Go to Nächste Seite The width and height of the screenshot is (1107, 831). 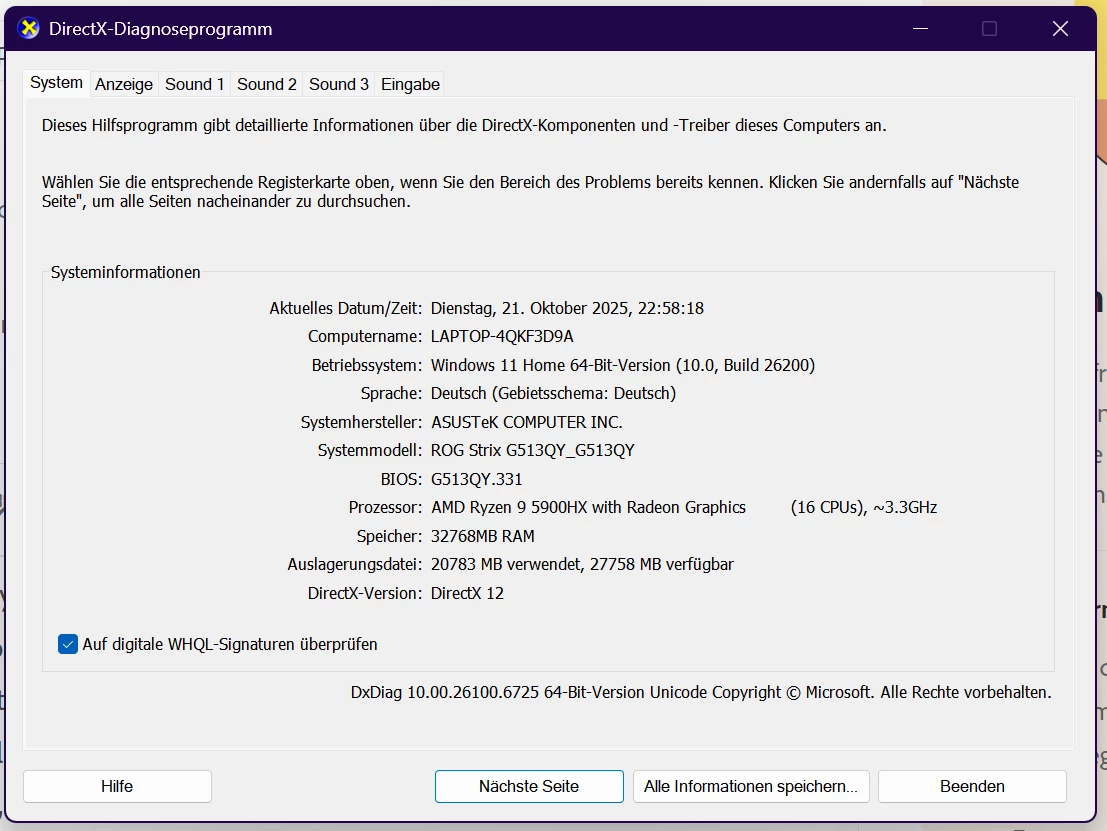click(529, 786)
